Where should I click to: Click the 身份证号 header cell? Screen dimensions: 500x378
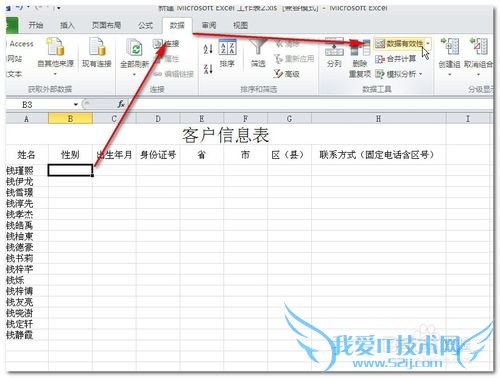click(158, 155)
